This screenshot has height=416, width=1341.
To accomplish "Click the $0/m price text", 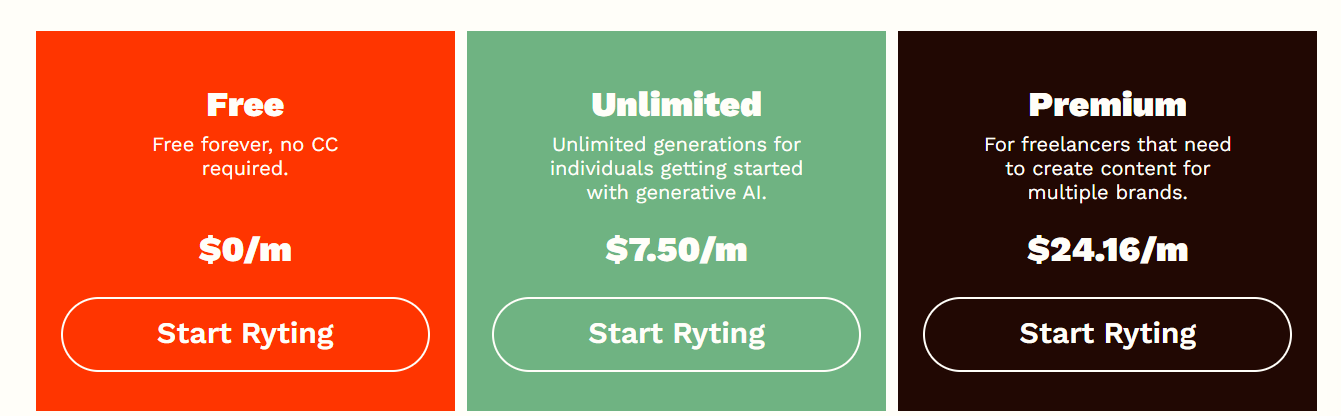I will tap(245, 249).
